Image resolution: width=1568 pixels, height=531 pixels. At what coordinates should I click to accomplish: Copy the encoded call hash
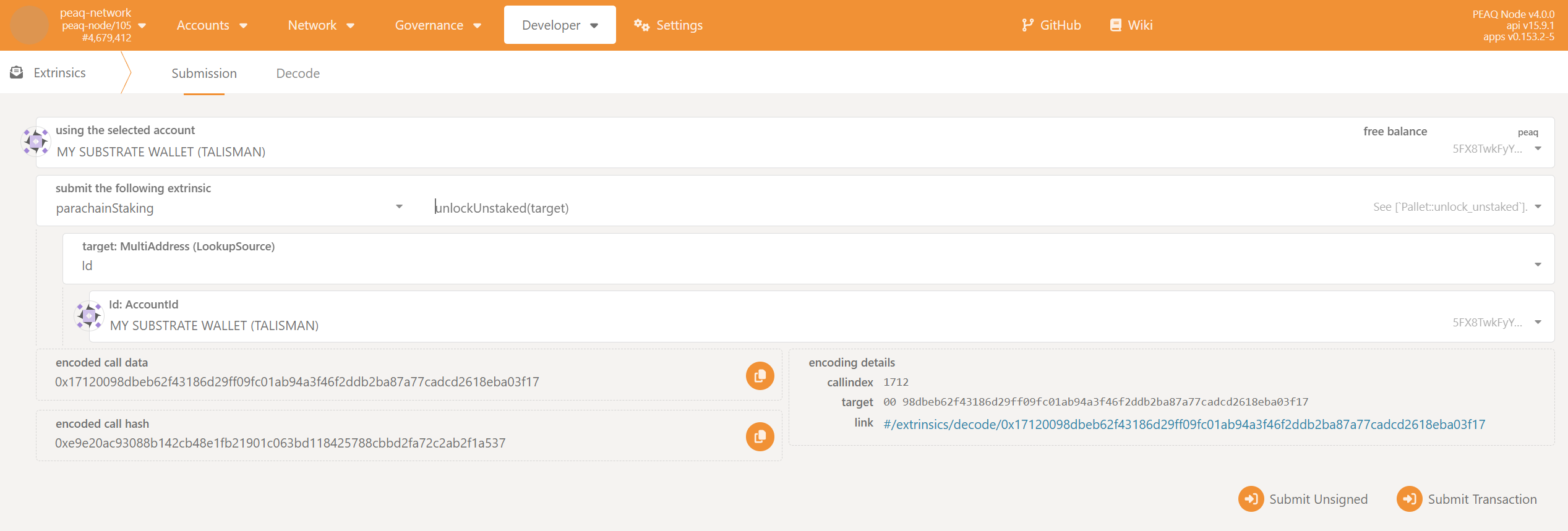point(760,437)
